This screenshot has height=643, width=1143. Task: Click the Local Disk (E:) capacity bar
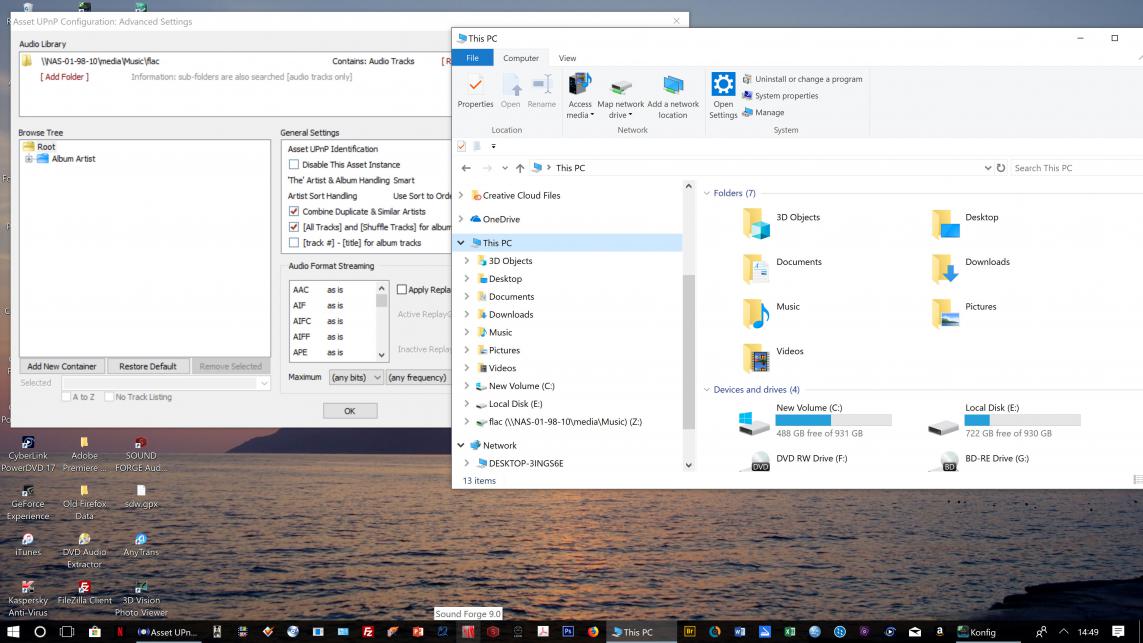click(x=1022, y=421)
